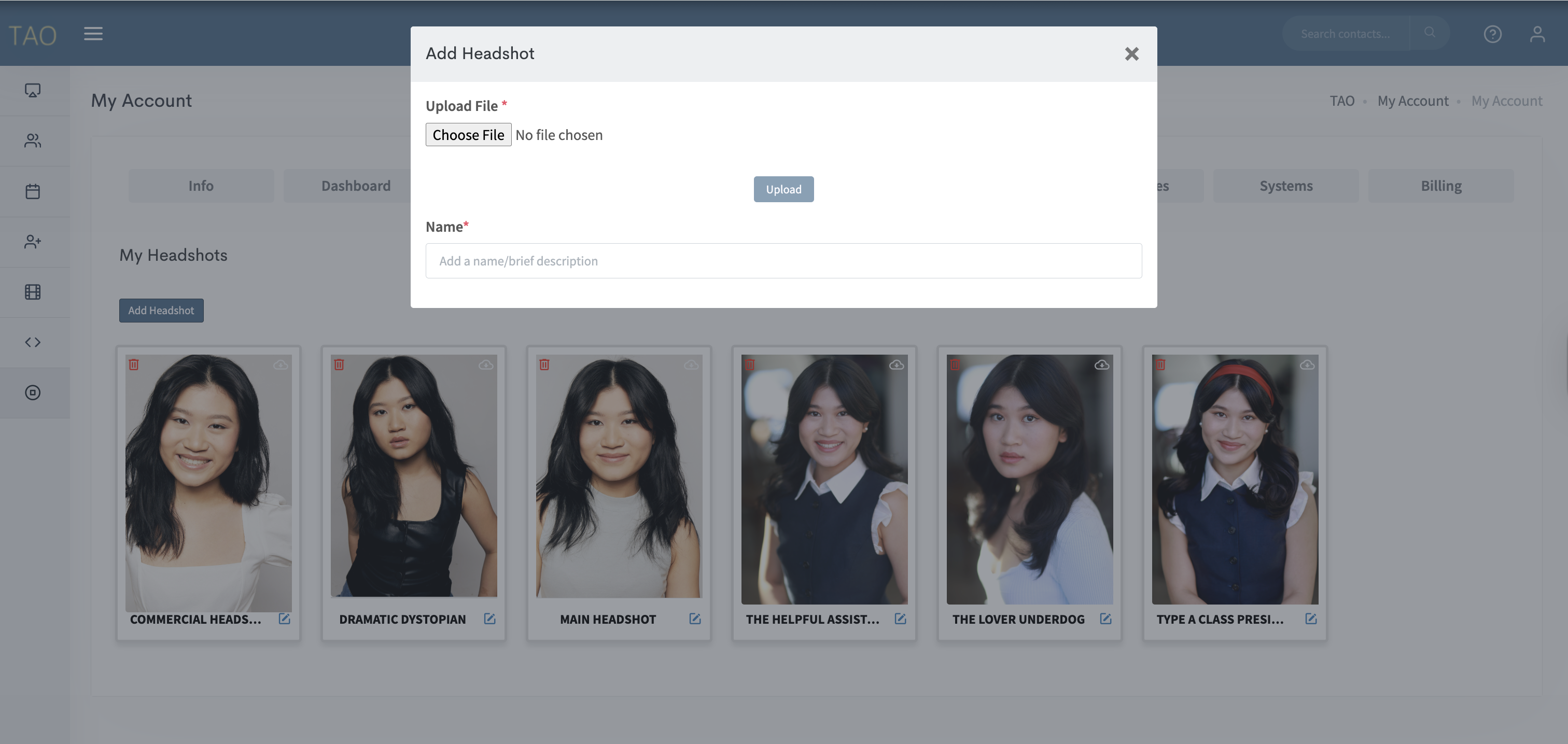Delete the Commercial Headshot image
The height and width of the screenshot is (744, 1568).
click(x=134, y=364)
